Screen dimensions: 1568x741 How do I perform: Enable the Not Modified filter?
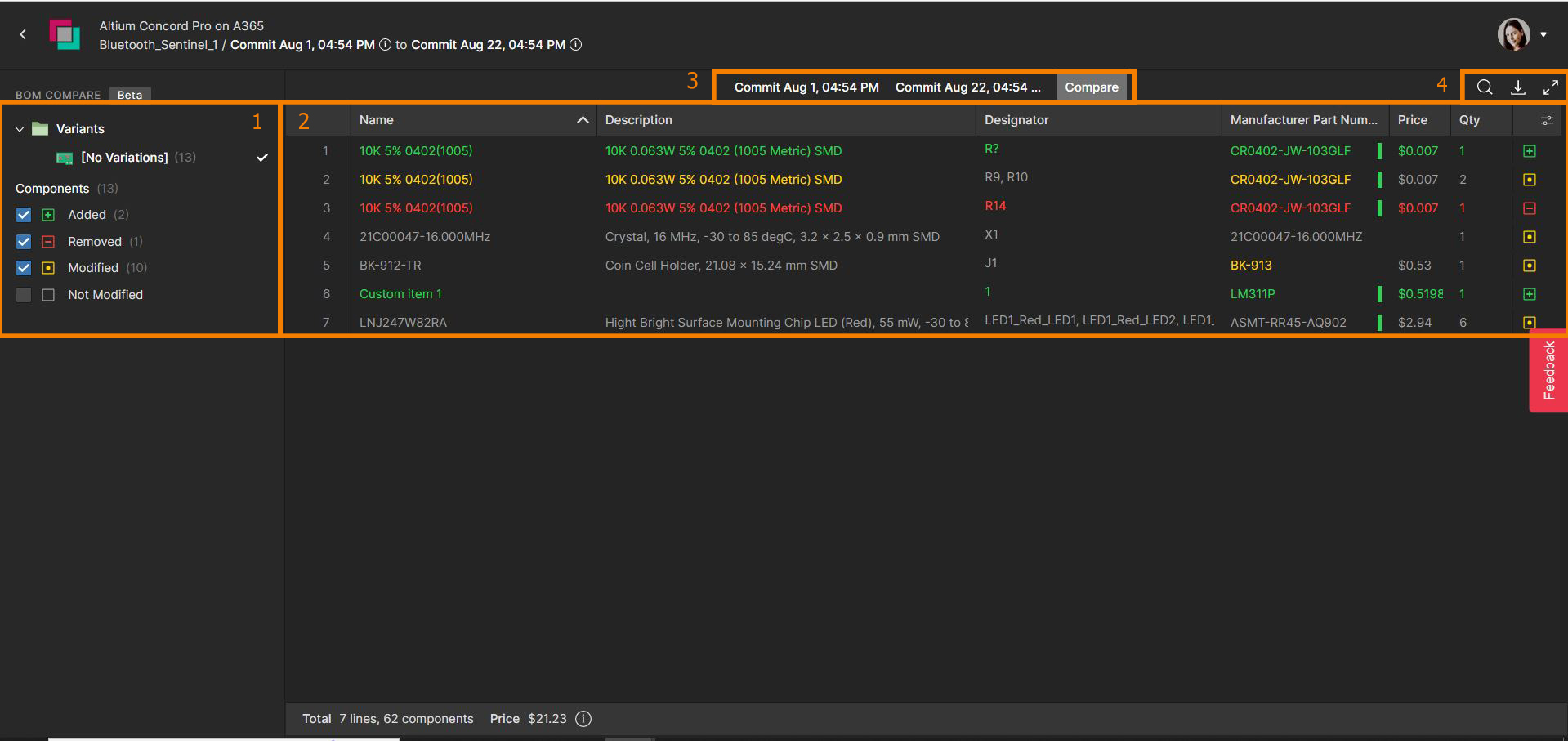click(23, 294)
